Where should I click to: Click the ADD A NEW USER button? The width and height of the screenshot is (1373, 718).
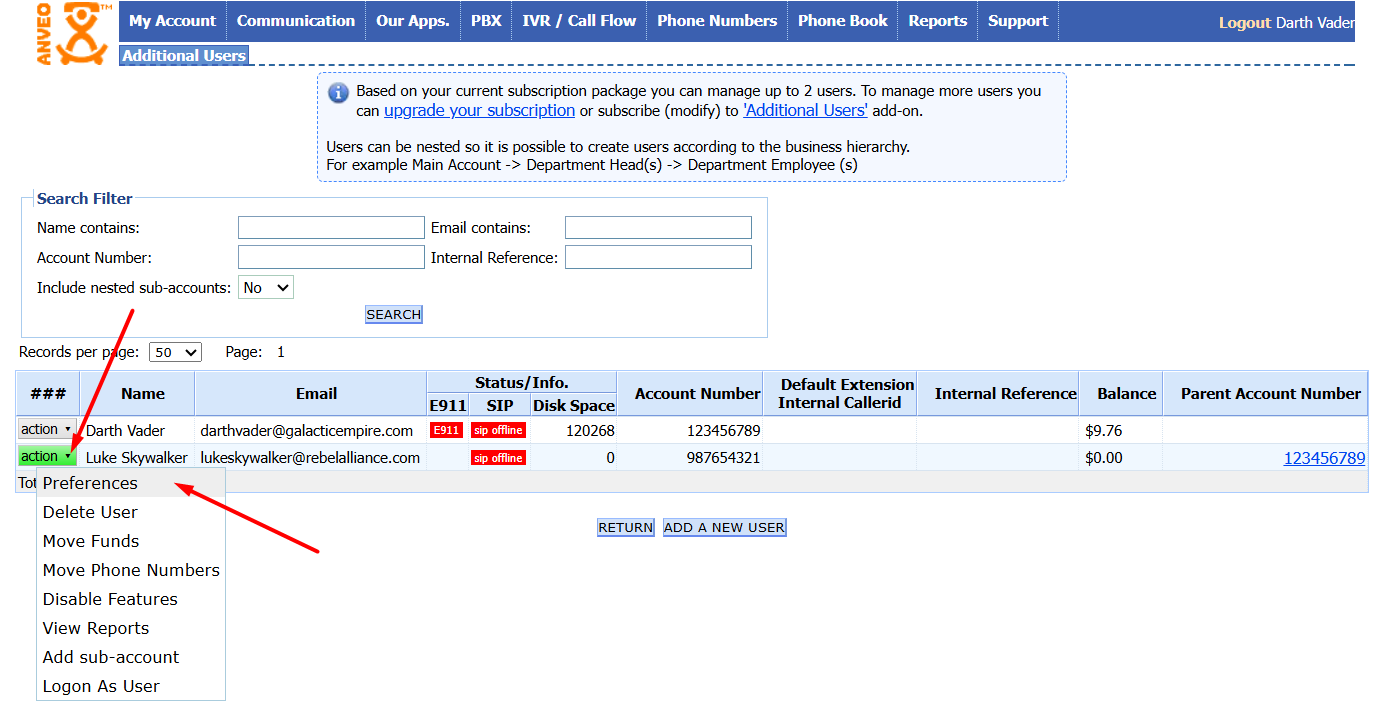tap(725, 527)
